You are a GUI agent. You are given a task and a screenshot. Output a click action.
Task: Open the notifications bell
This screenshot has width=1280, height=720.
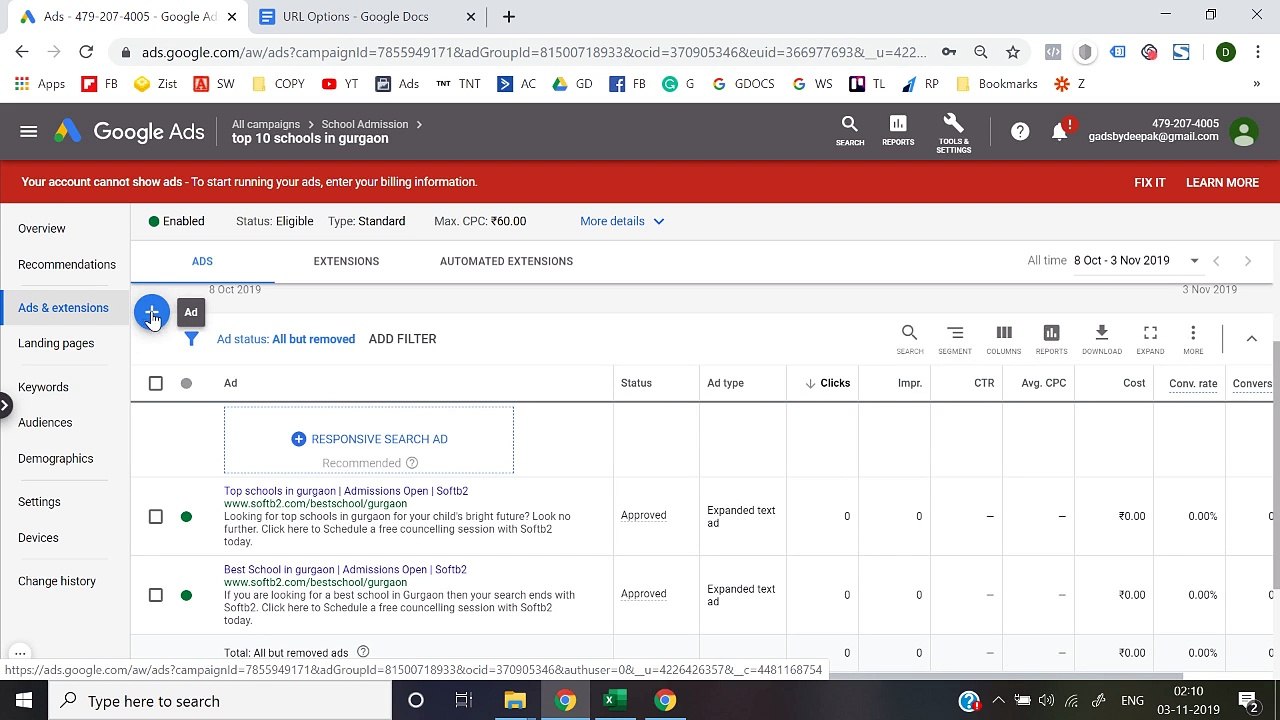(x=1060, y=131)
